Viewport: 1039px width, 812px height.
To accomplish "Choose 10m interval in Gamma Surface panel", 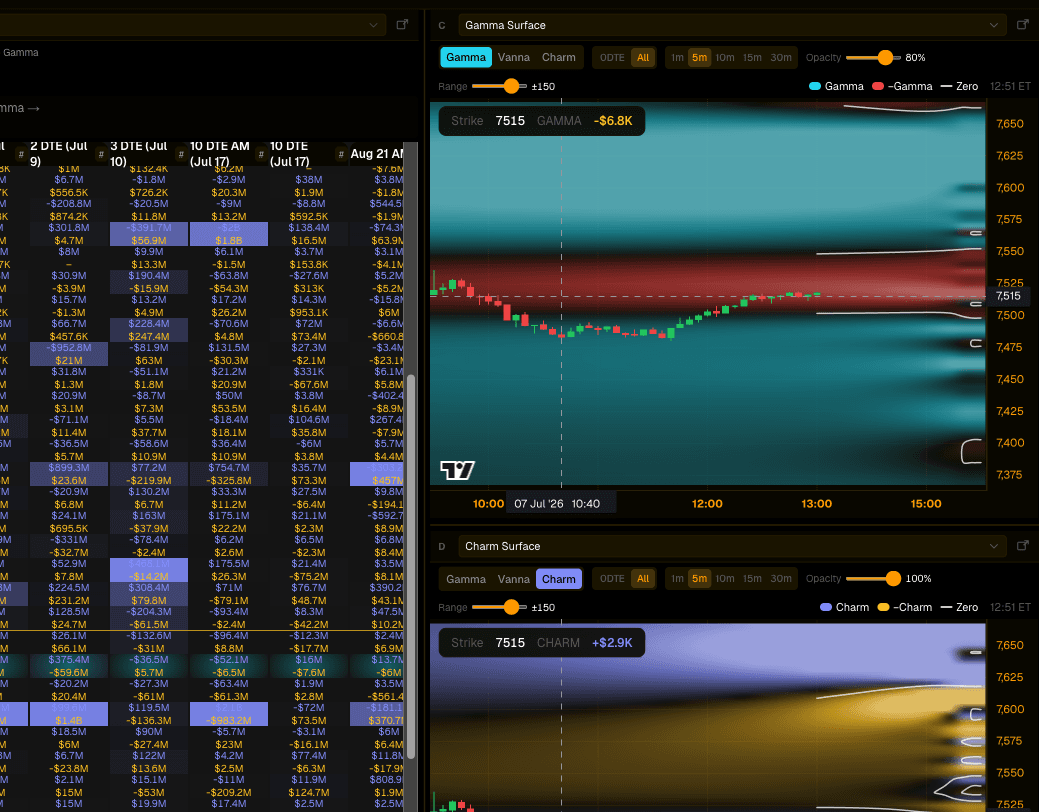I will coord(725,58).
